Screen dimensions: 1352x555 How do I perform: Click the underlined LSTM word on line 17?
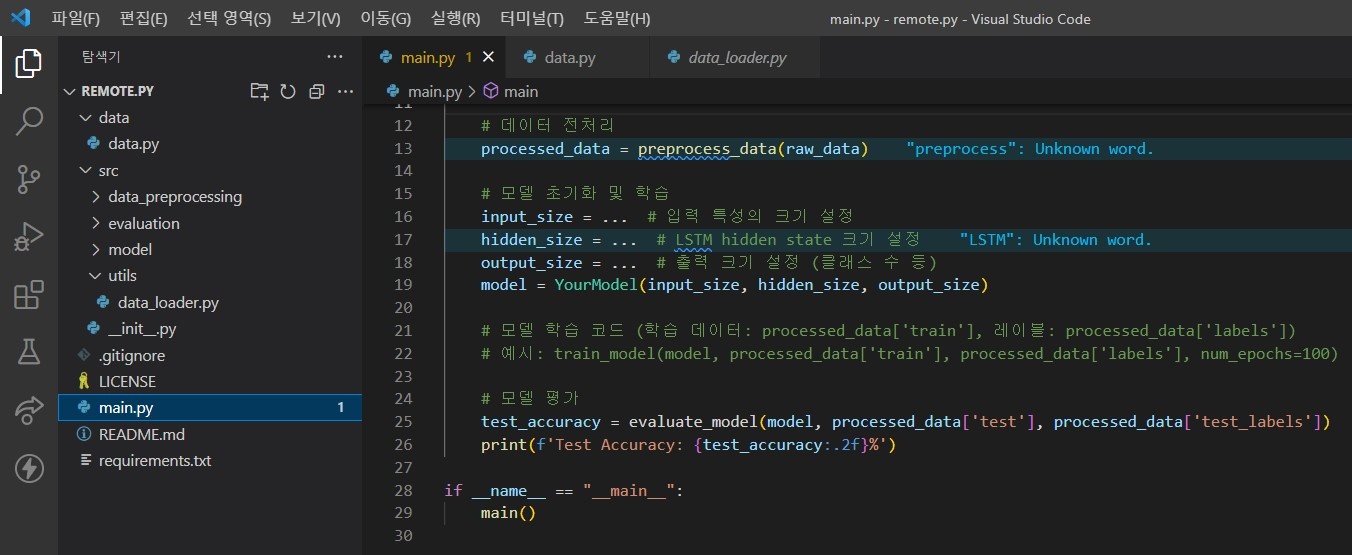pyautogui.click(x=693, y=240)
